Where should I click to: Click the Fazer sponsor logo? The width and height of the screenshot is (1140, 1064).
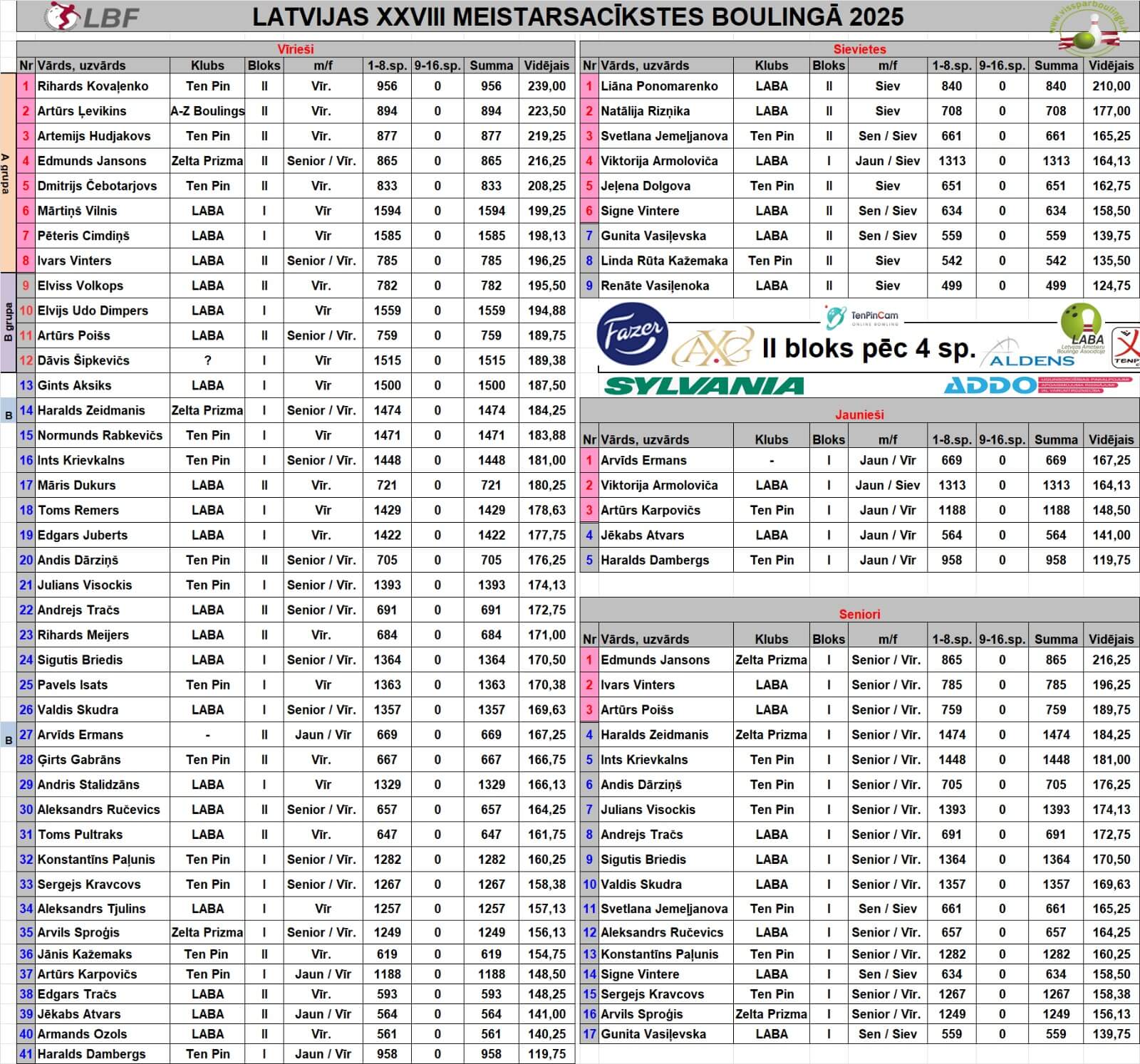click(632, 333)
